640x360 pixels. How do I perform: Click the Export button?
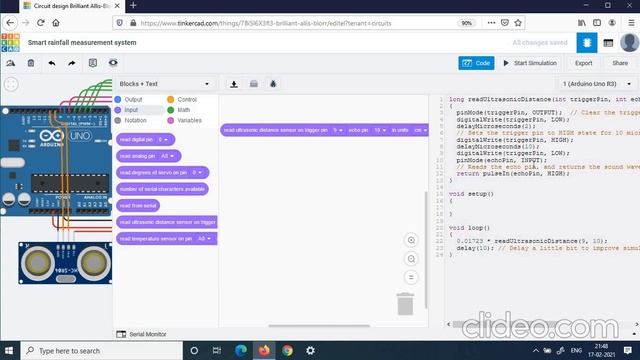pos(584,63)
